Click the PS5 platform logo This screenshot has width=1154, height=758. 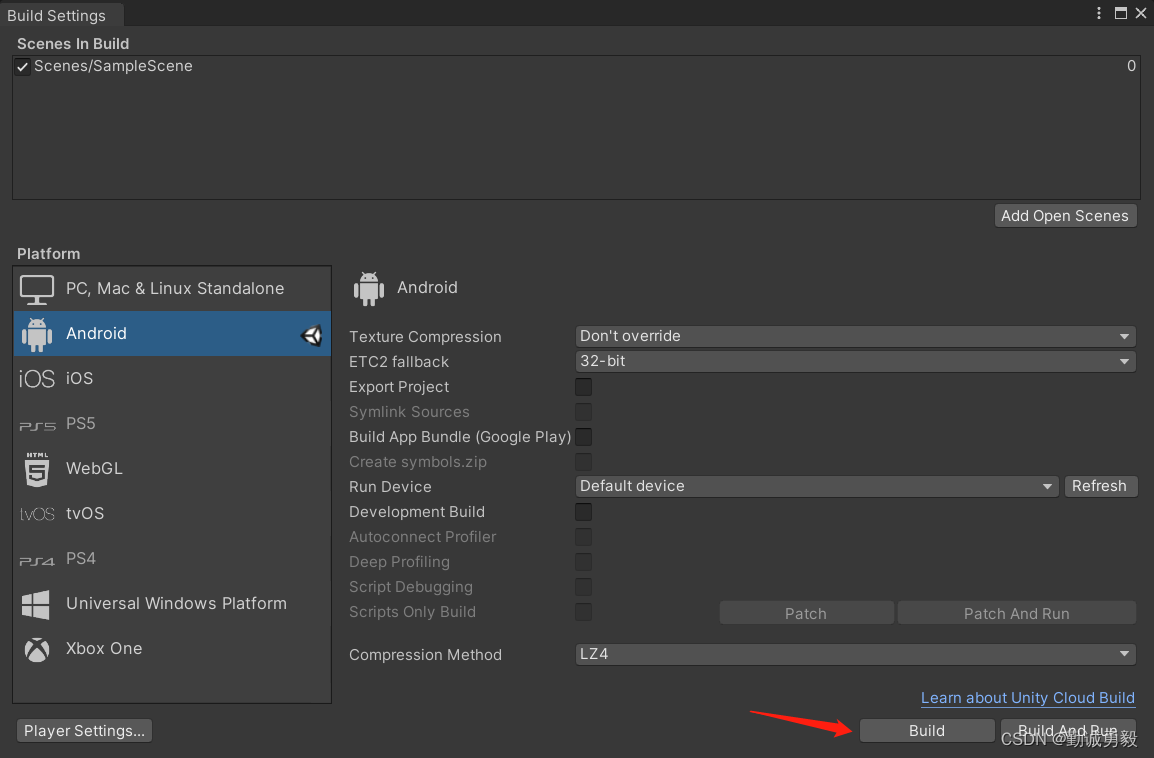[x=38, y=425]
